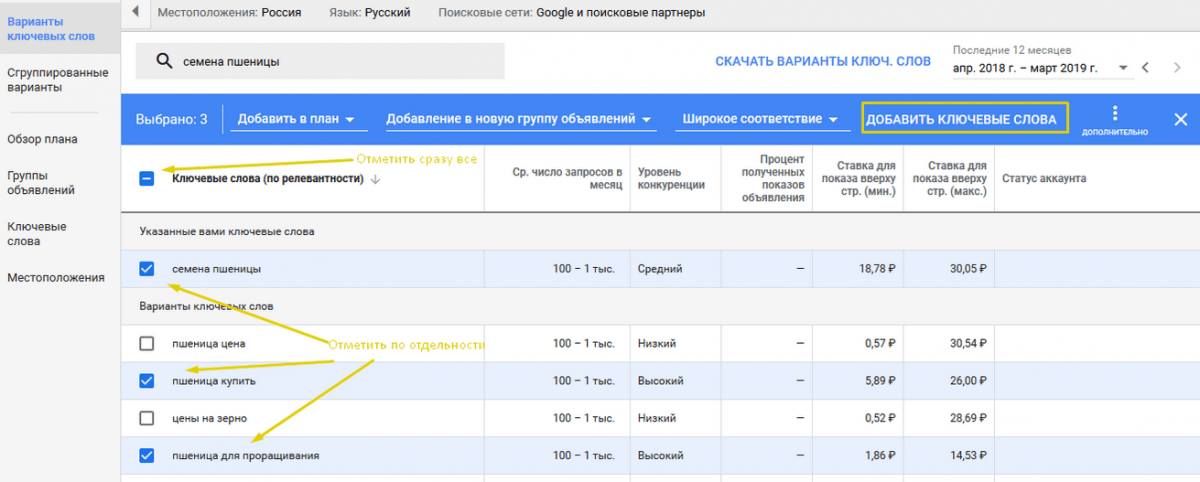Viewport: 1200px width, 482px height.
Task: Uncheck the 'семена пшеницы' keyword
Action: pyautogui.click(x=147, y=268)
